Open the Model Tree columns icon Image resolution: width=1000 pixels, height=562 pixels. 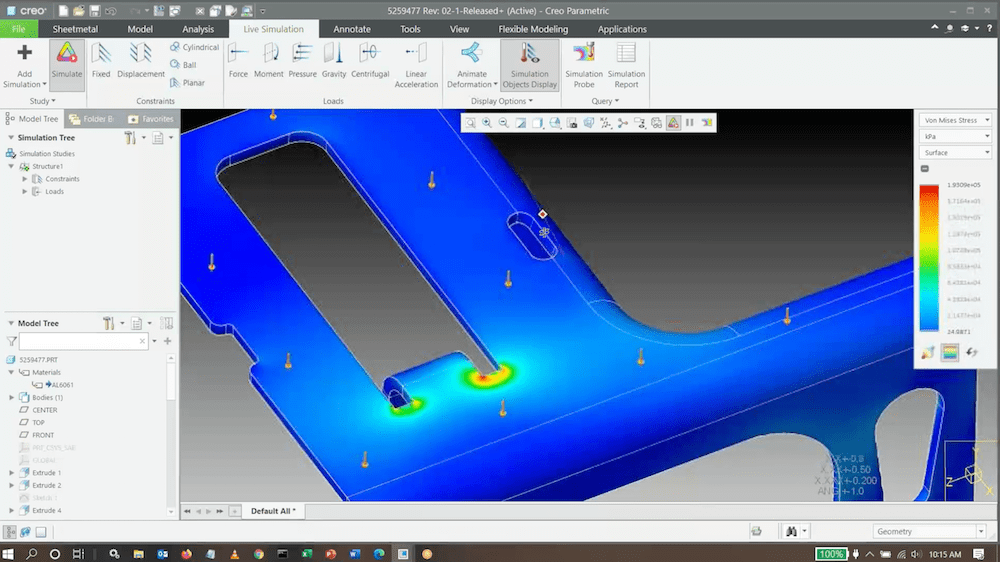166,323
